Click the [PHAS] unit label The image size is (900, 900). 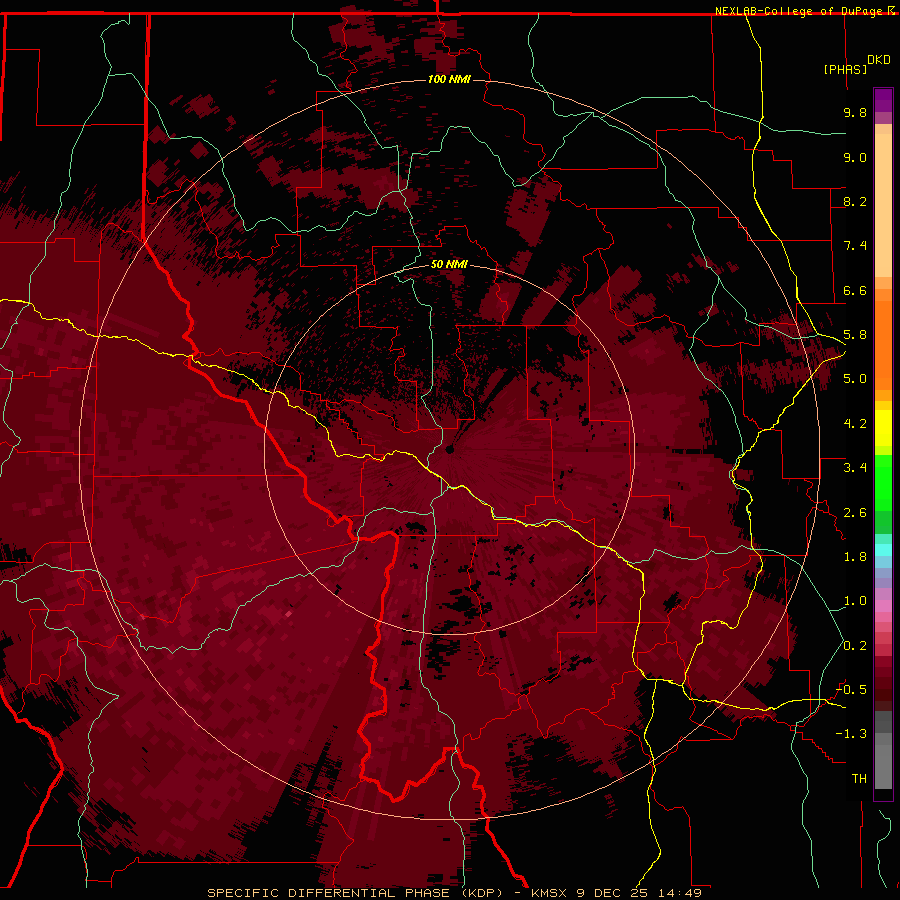click(845, 69)
